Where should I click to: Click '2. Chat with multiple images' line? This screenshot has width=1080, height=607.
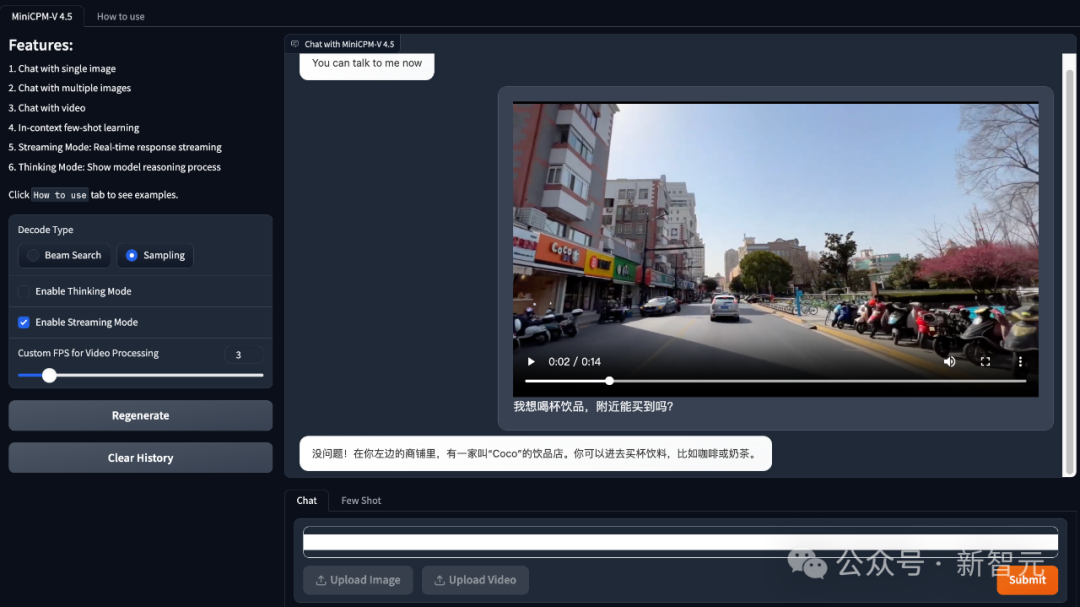[70, 88]
